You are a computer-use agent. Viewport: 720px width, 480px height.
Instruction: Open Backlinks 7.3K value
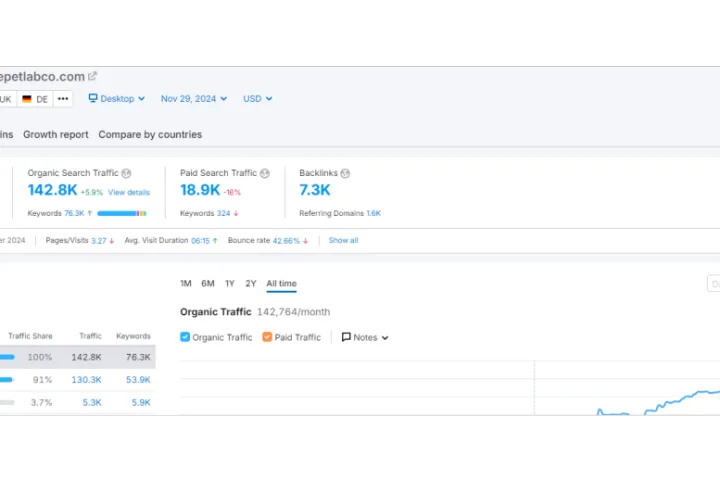[x=315, y=190]
